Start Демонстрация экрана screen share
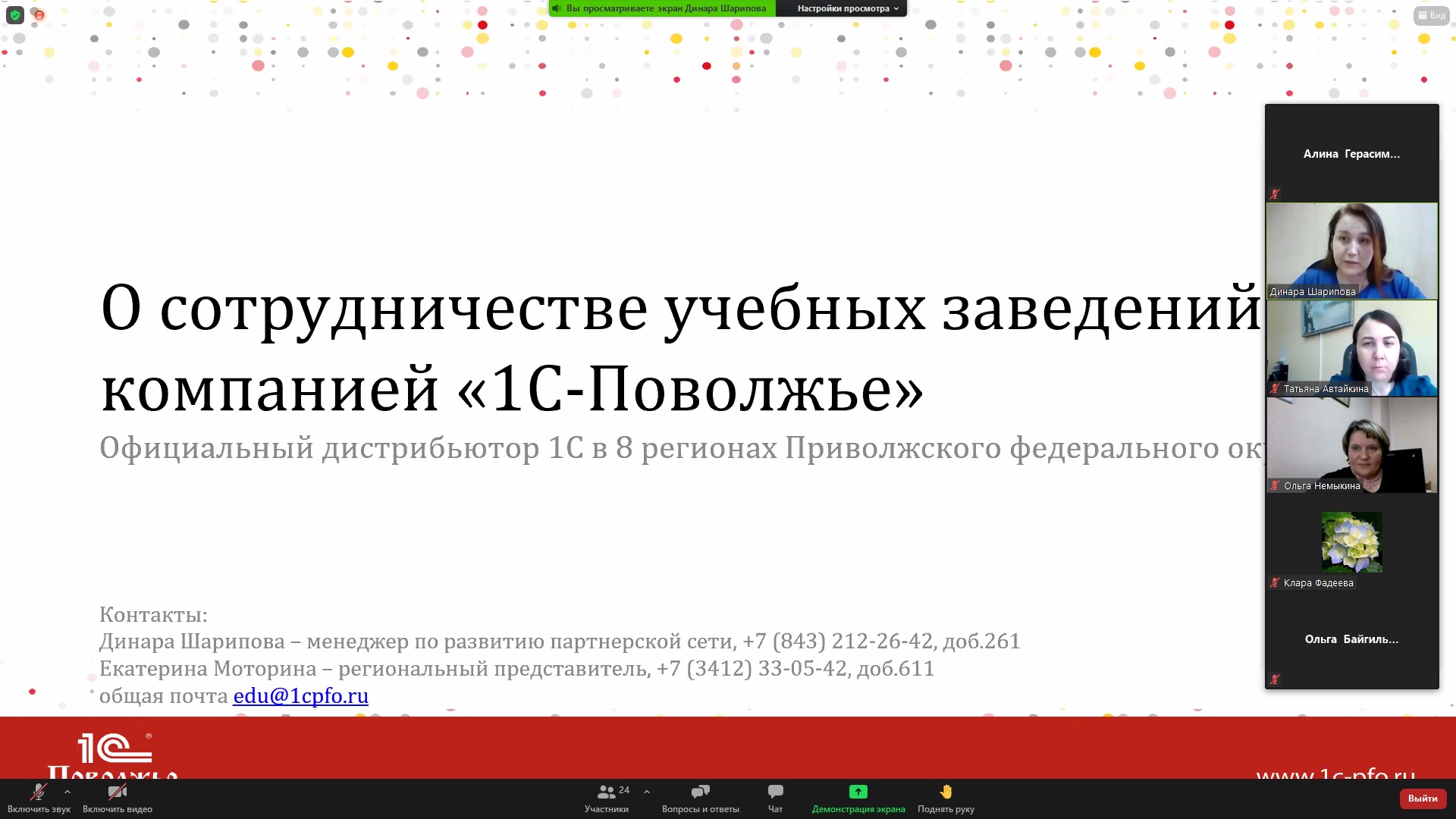 click(x=858, y=799)
